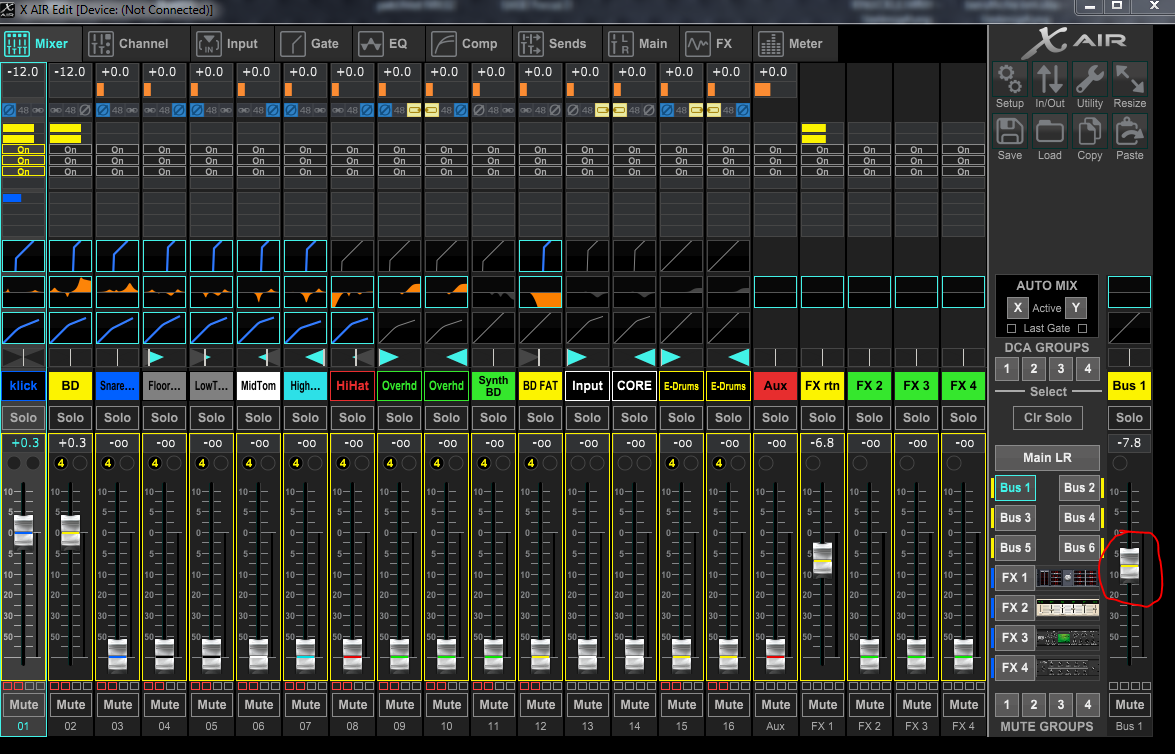Screen dimensions: 1175x754
Task: Click the klick channel fader knob
Action: [x=23, y=531]
